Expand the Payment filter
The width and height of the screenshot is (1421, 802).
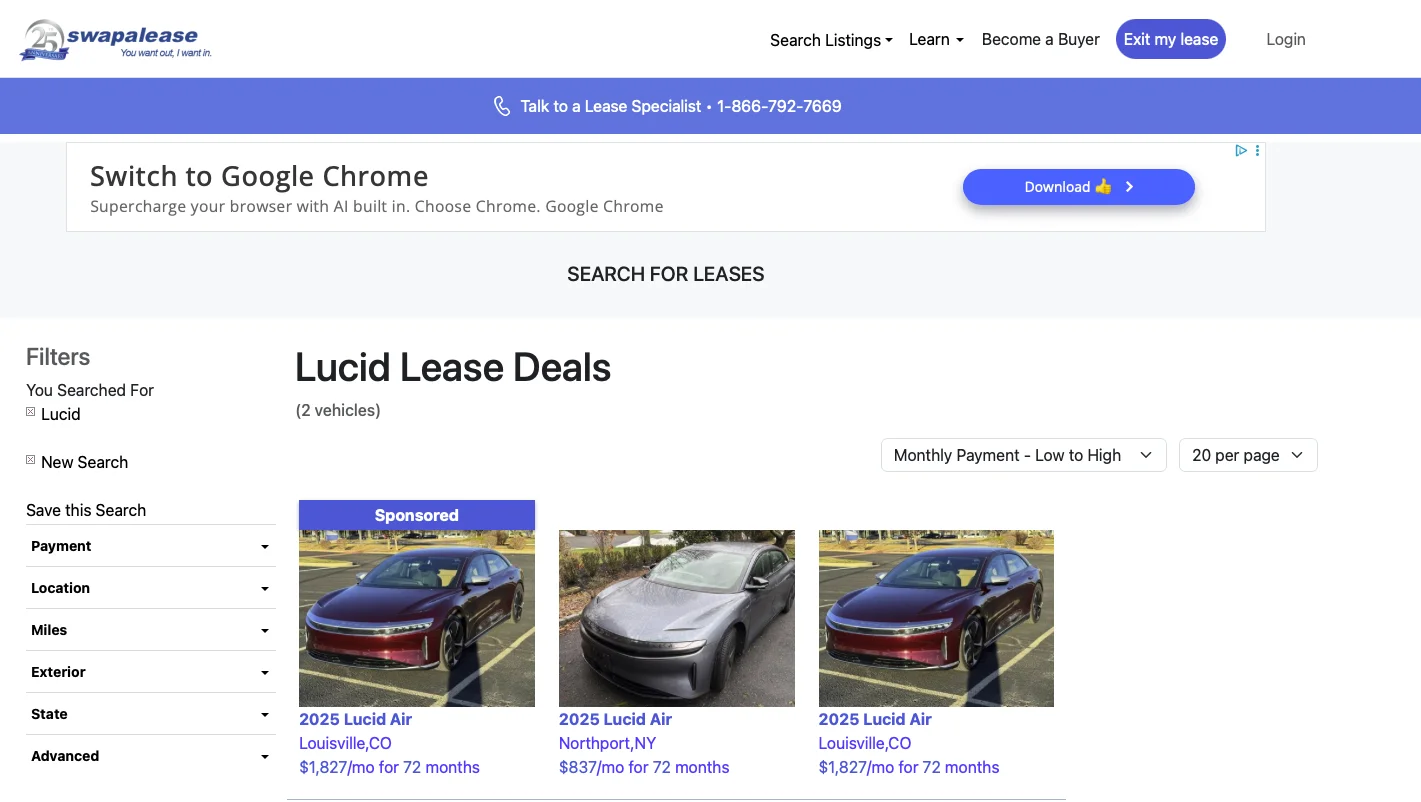click(x=151, y=546)
